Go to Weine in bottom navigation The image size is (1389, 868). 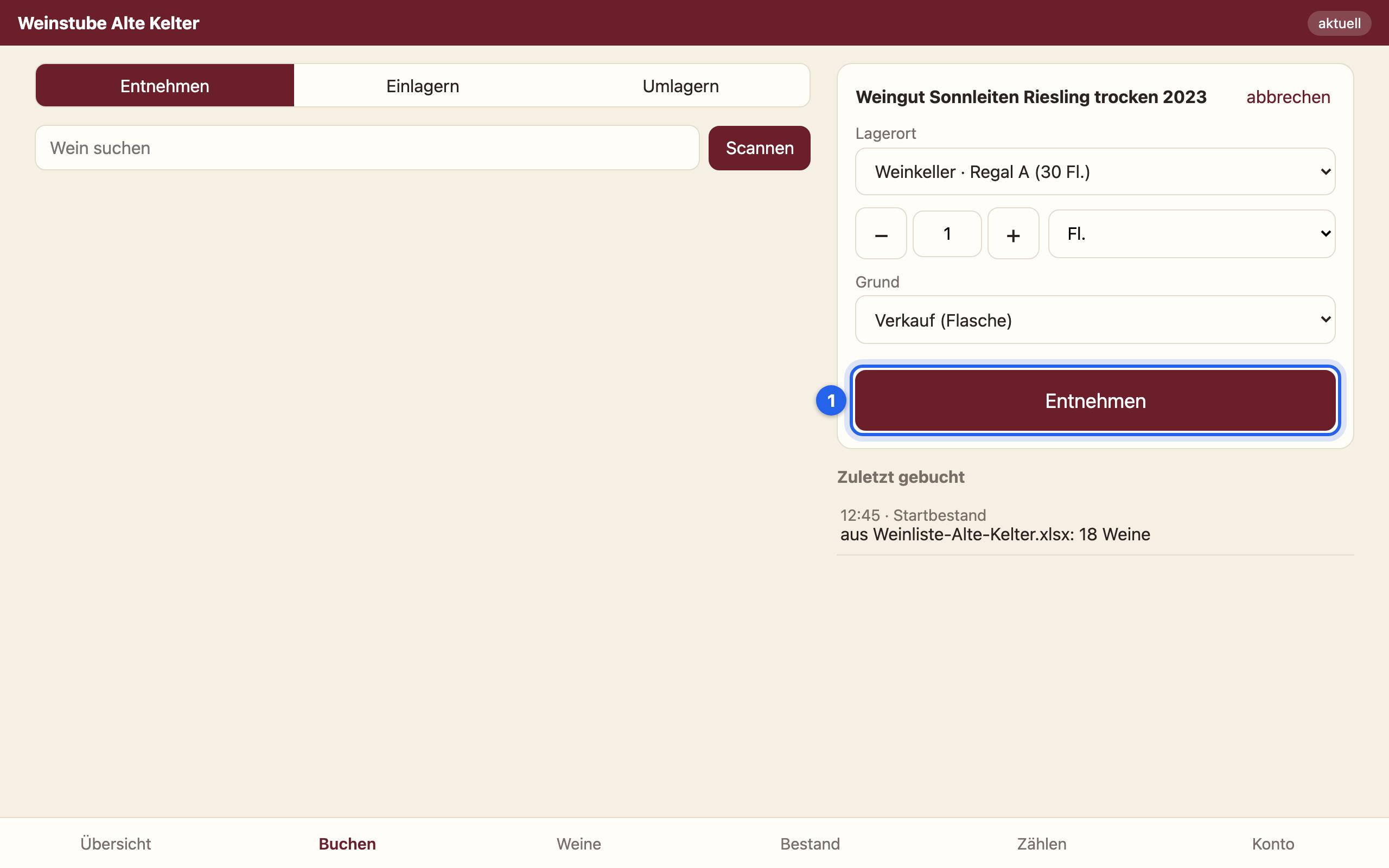(x=578, y=843)
